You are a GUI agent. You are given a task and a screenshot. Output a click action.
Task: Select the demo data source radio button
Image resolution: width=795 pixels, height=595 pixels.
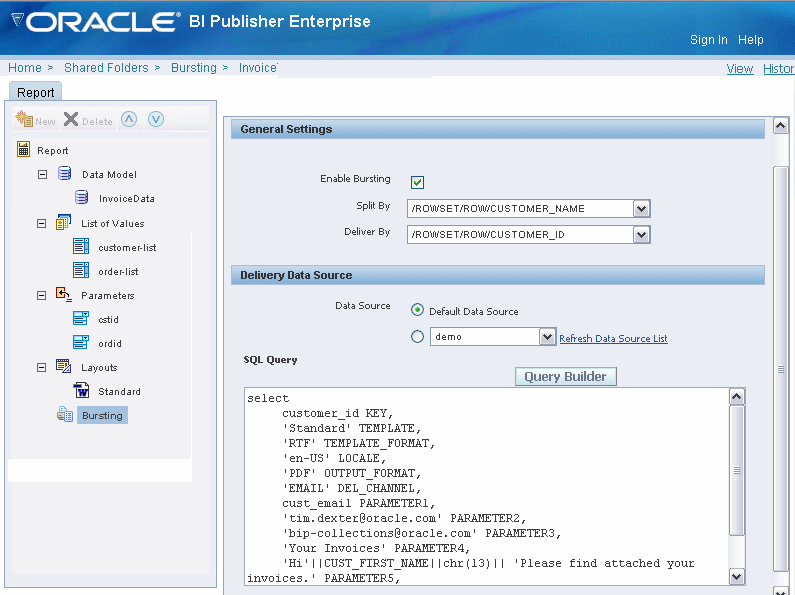point(417,337)
